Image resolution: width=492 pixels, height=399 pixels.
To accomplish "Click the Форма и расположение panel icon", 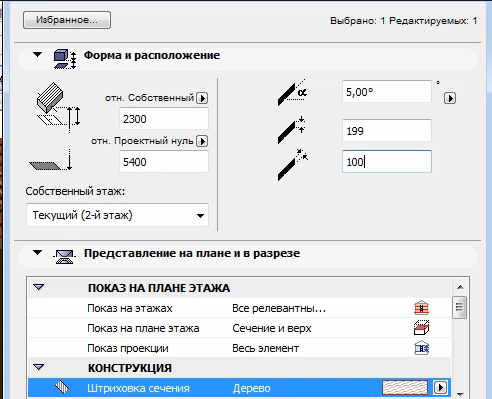I will coord(65,59).
